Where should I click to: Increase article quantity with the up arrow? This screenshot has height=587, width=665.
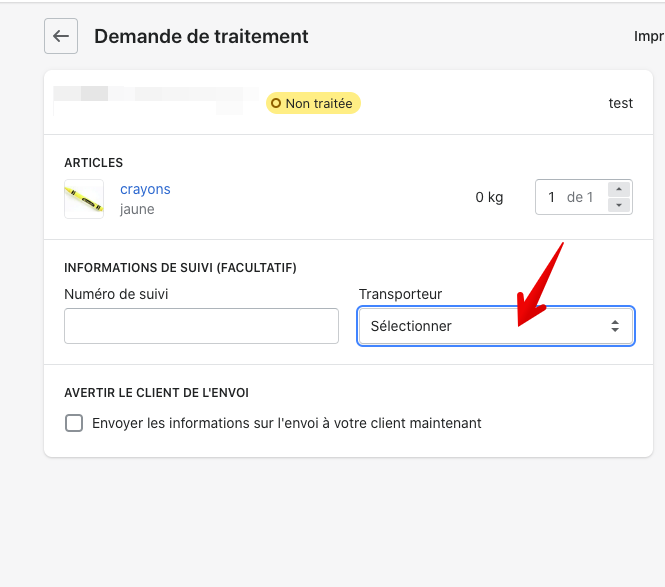[x=619, y=189]
